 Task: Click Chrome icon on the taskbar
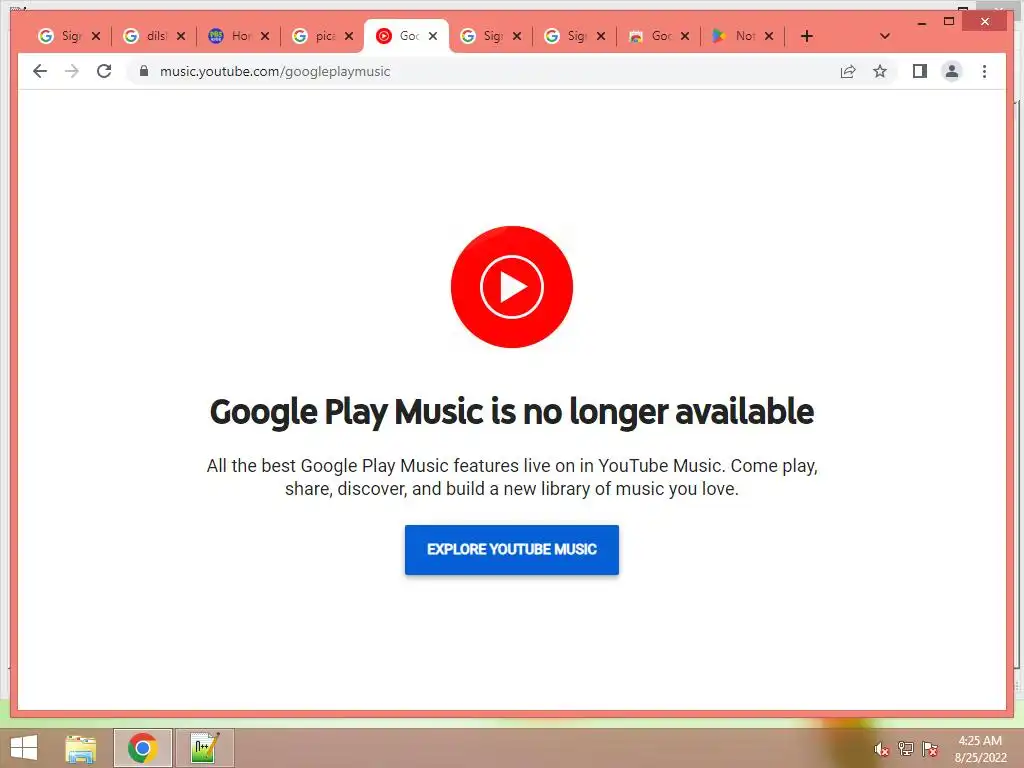(142, 748)
